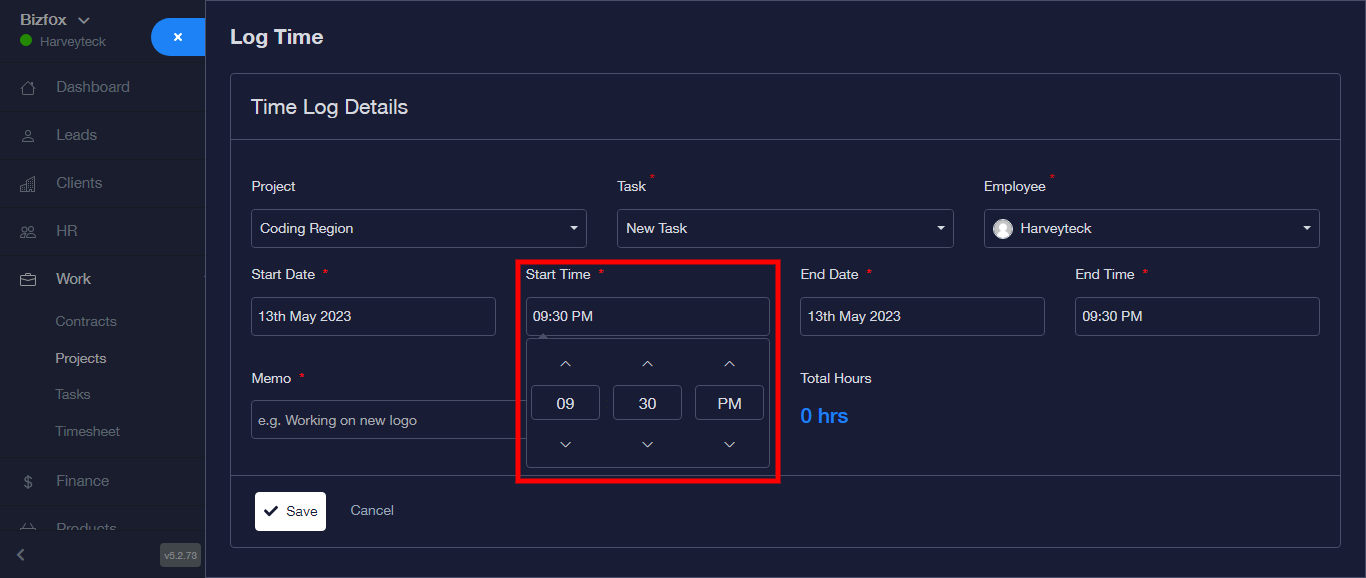This screenshot has height=578, width=1366.
Task: Collapse the sidebar with the left arrow
Action: coord(21,555)
